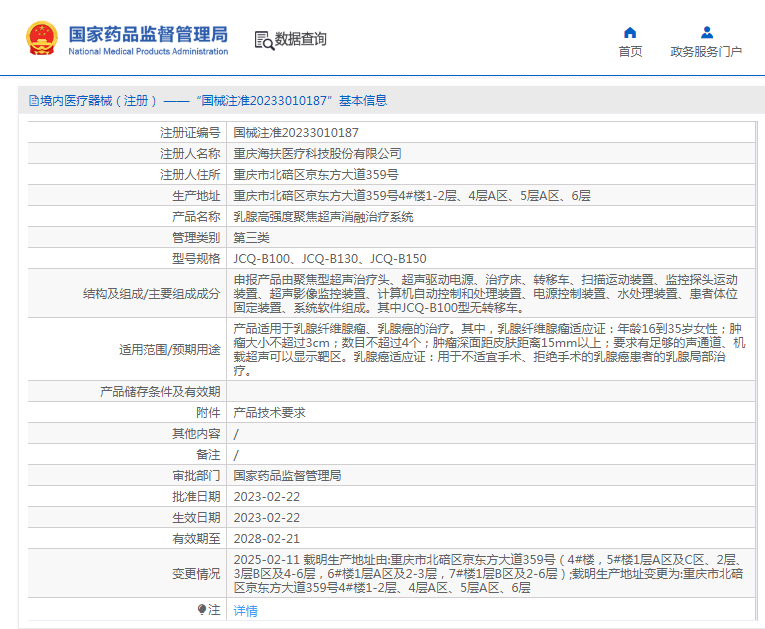
Task: Click the 注册人名称 row label
Action: 190,154
